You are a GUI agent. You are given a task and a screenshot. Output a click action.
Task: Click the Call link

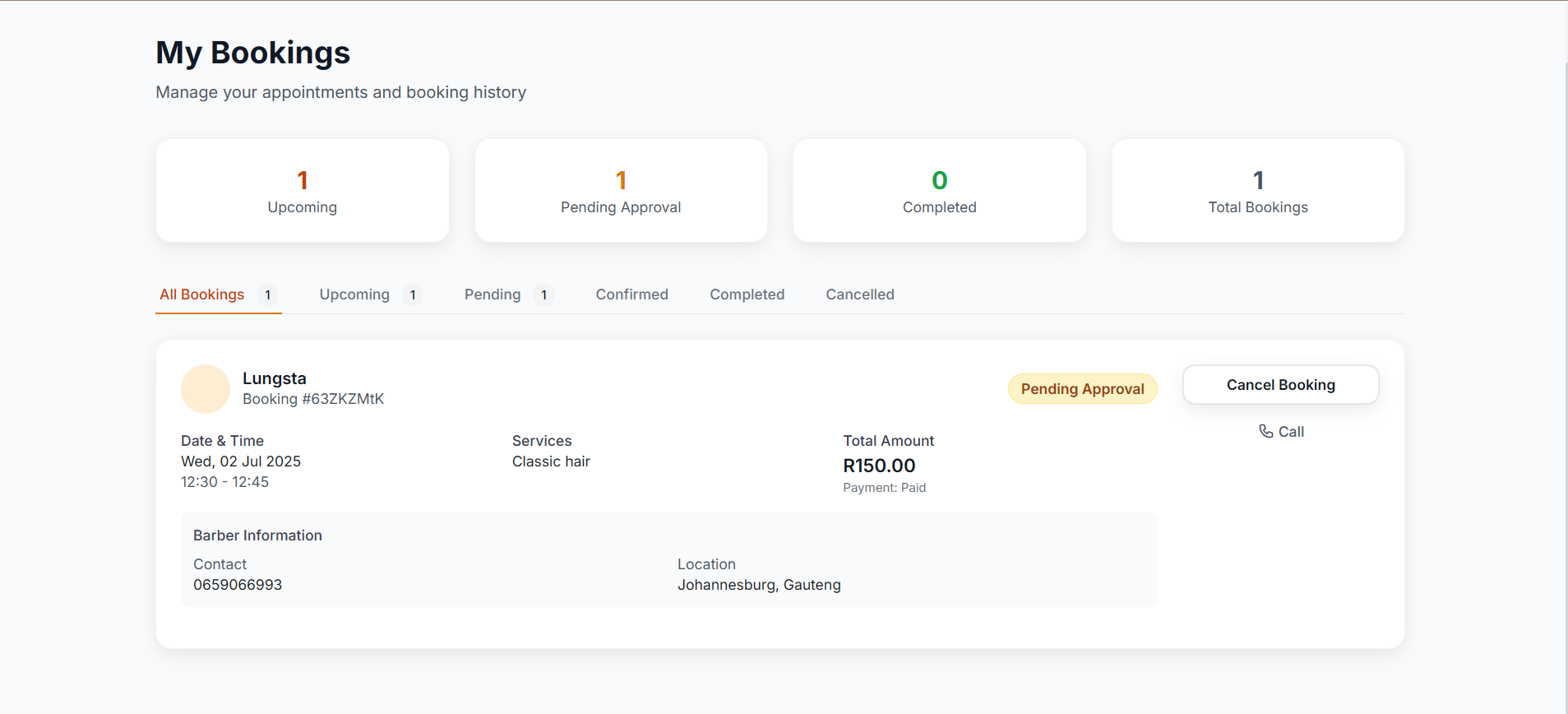pos(1290,432)
